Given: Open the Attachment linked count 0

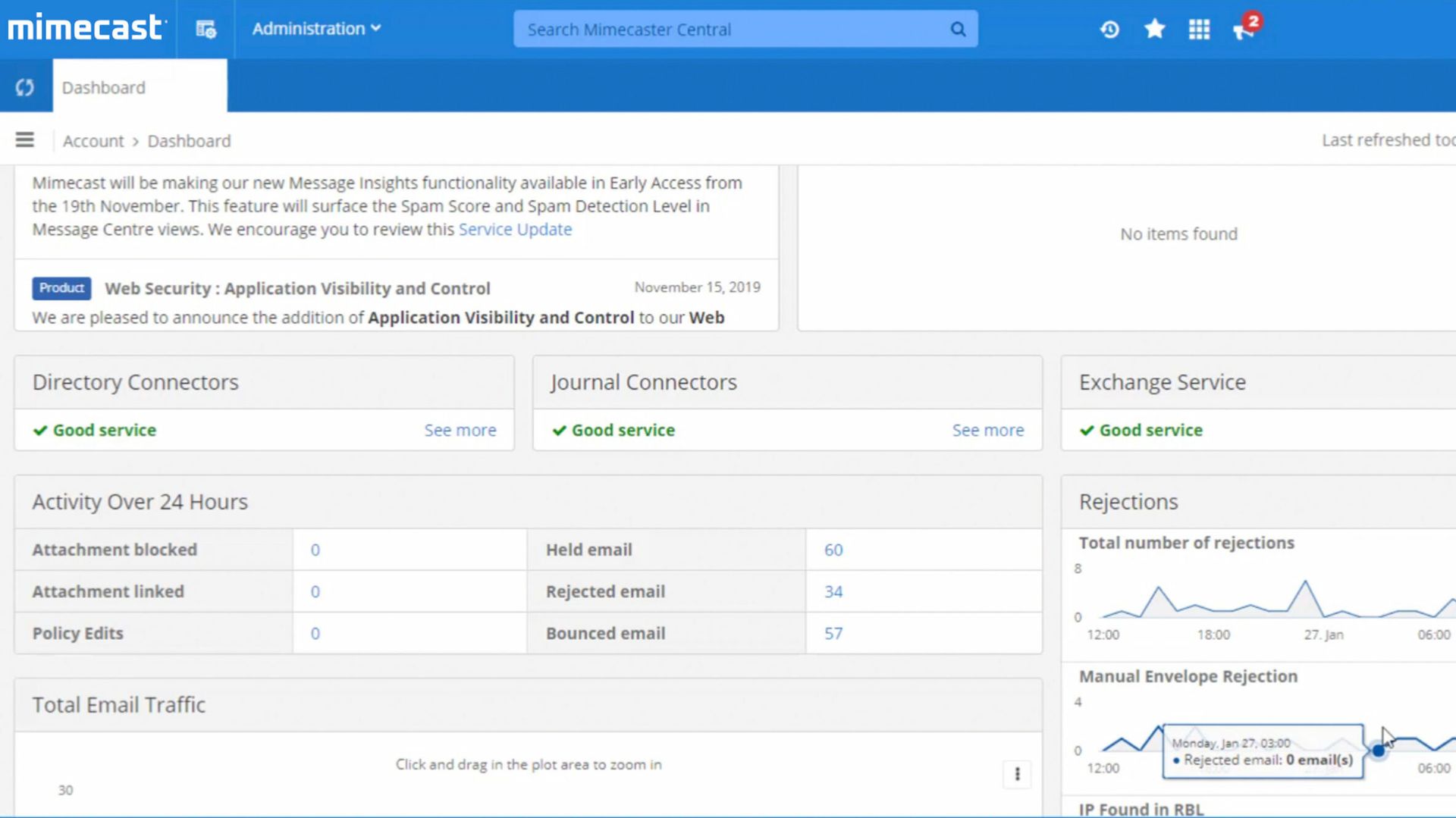Looking at the screenshot, I should 315,591.
